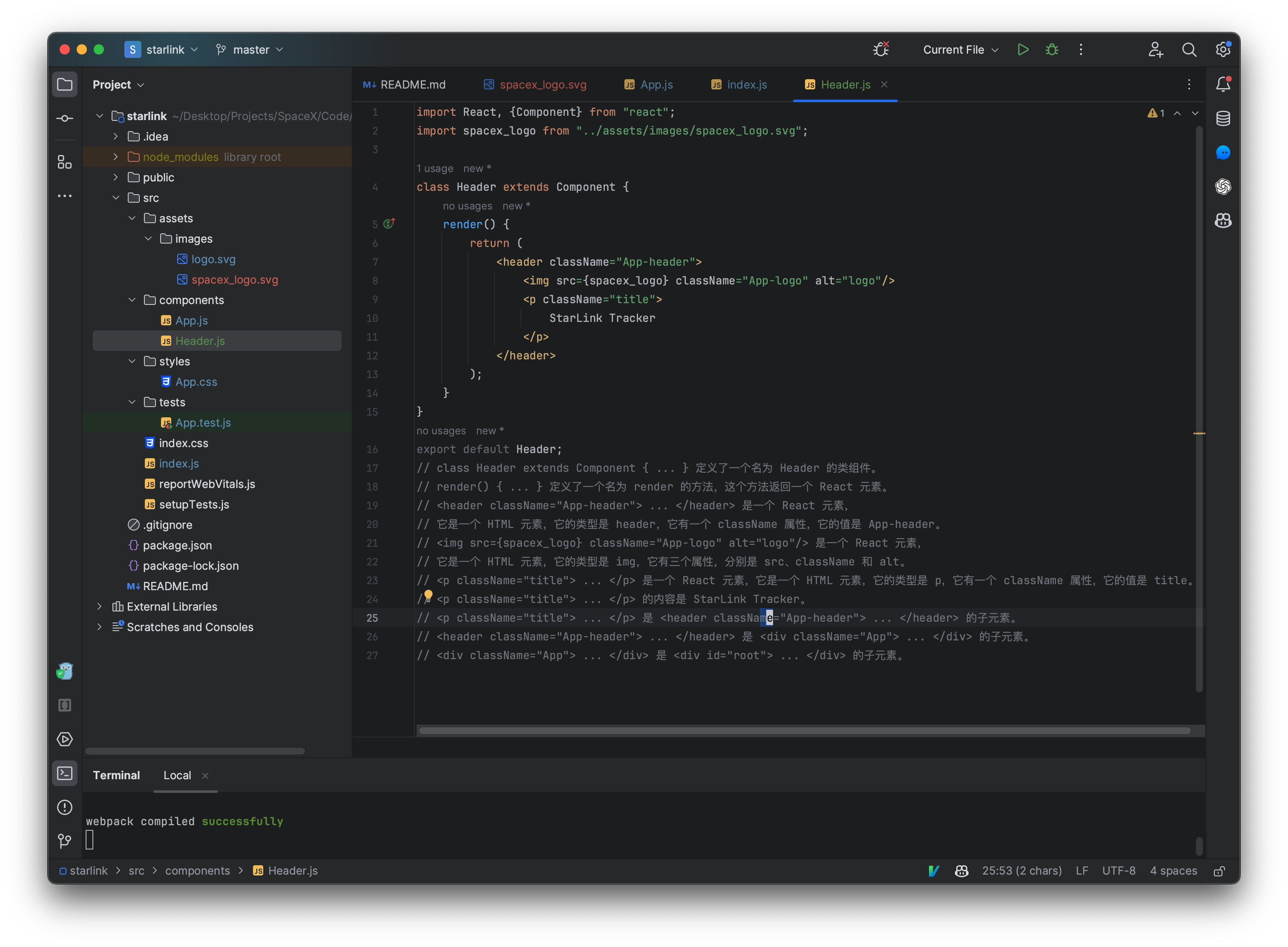Close the Header.js editor tab

(884, 84)
